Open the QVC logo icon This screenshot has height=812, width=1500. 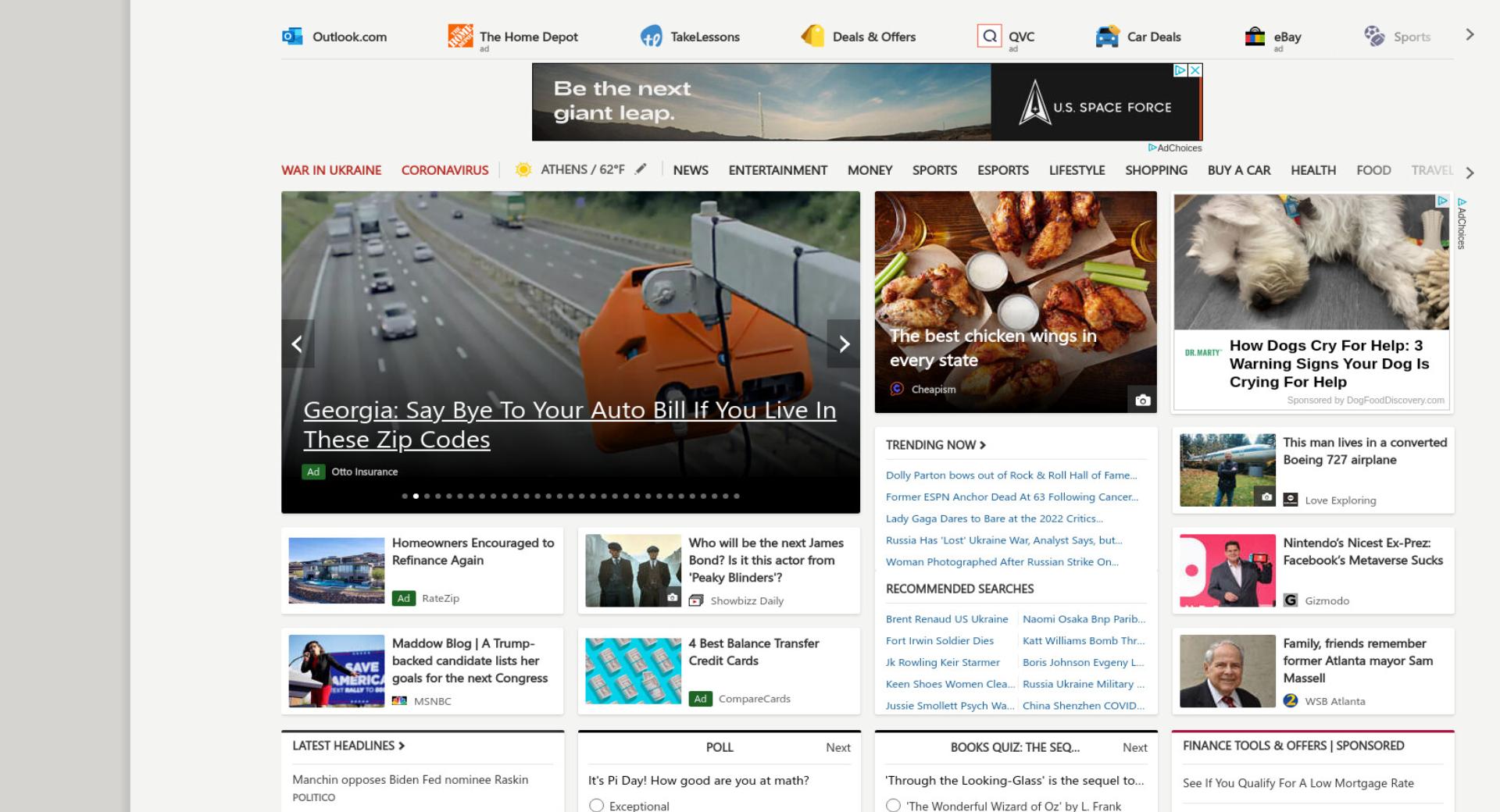[989, 36]
